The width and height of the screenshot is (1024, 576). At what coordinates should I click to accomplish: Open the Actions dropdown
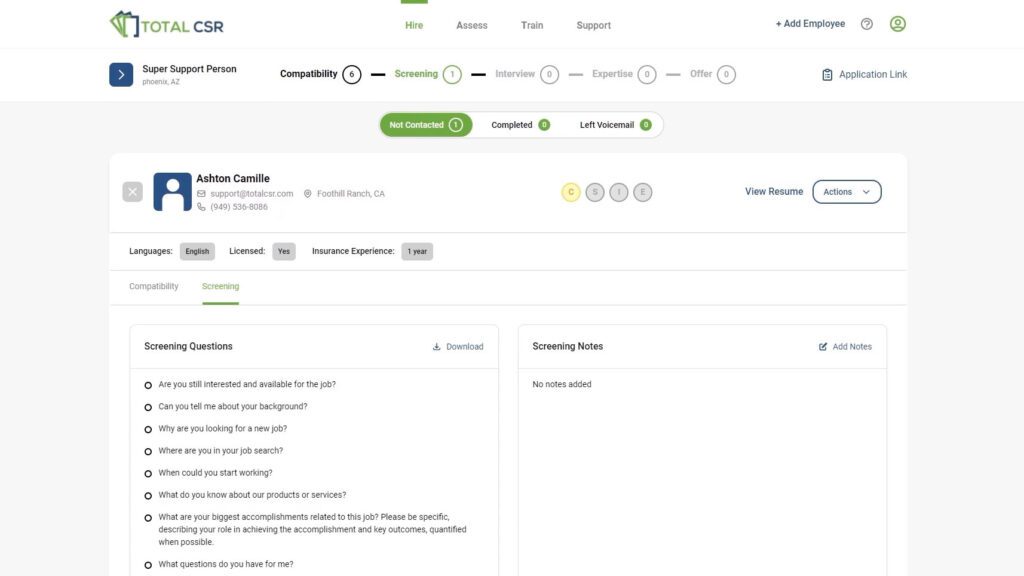(847, 191)
